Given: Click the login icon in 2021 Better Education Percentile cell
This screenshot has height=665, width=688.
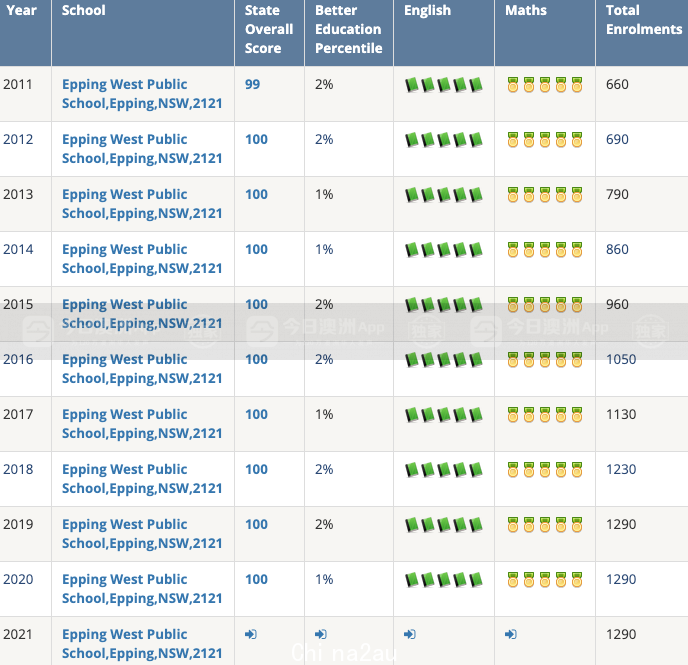Looking at the screenshot, I should click(321, 634).
